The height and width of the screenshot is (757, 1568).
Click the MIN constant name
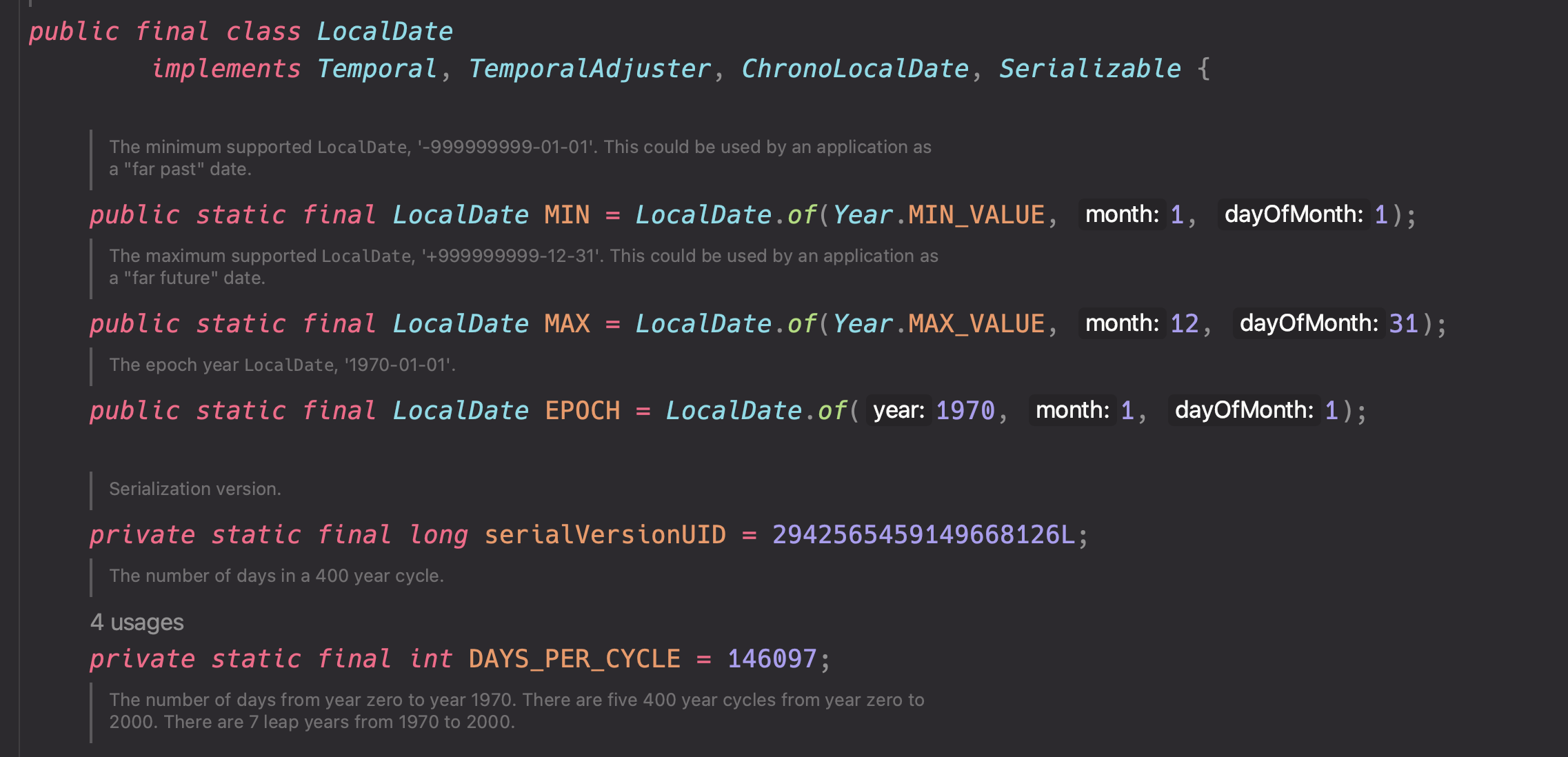(567, 215)
